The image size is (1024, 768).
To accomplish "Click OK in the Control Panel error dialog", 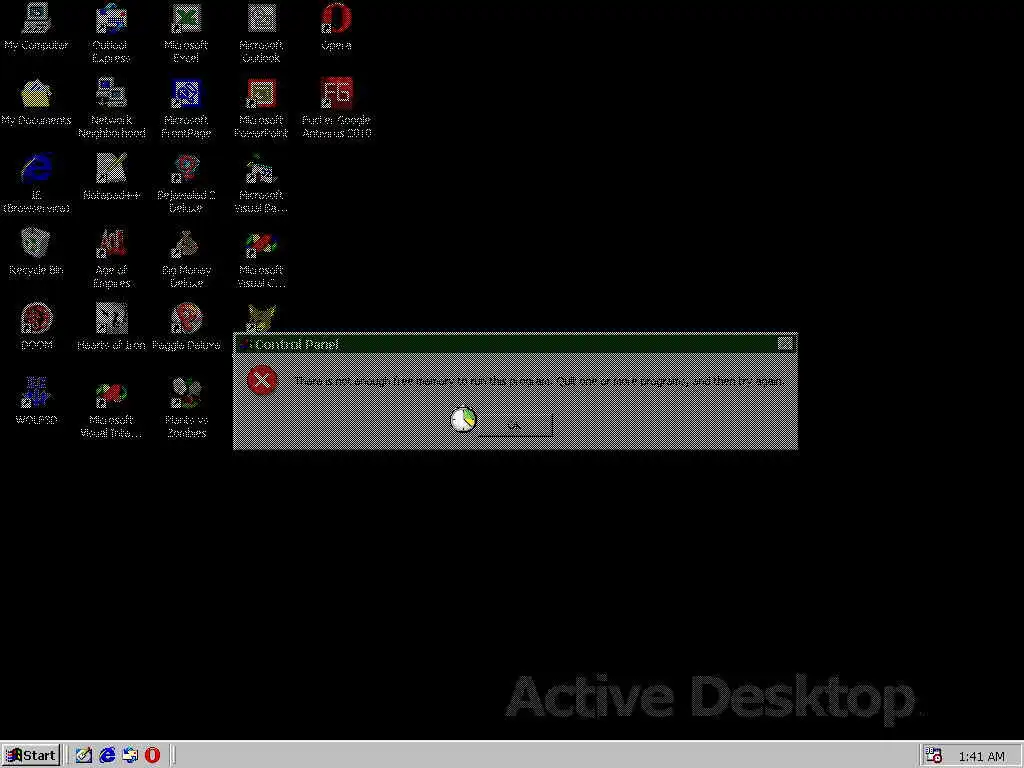I will [x=515, y=425].
